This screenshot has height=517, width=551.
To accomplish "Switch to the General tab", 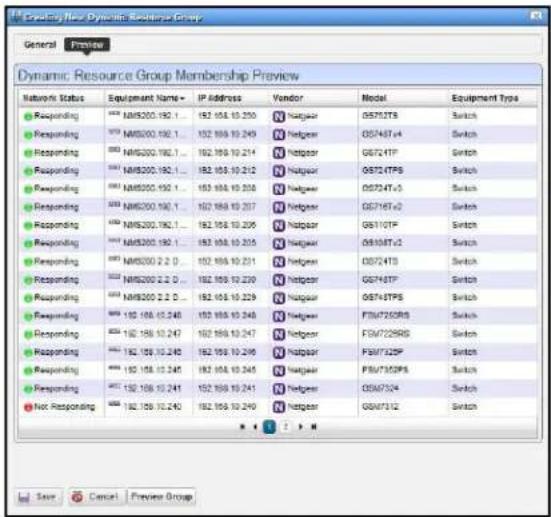I will tap(40, 45).
